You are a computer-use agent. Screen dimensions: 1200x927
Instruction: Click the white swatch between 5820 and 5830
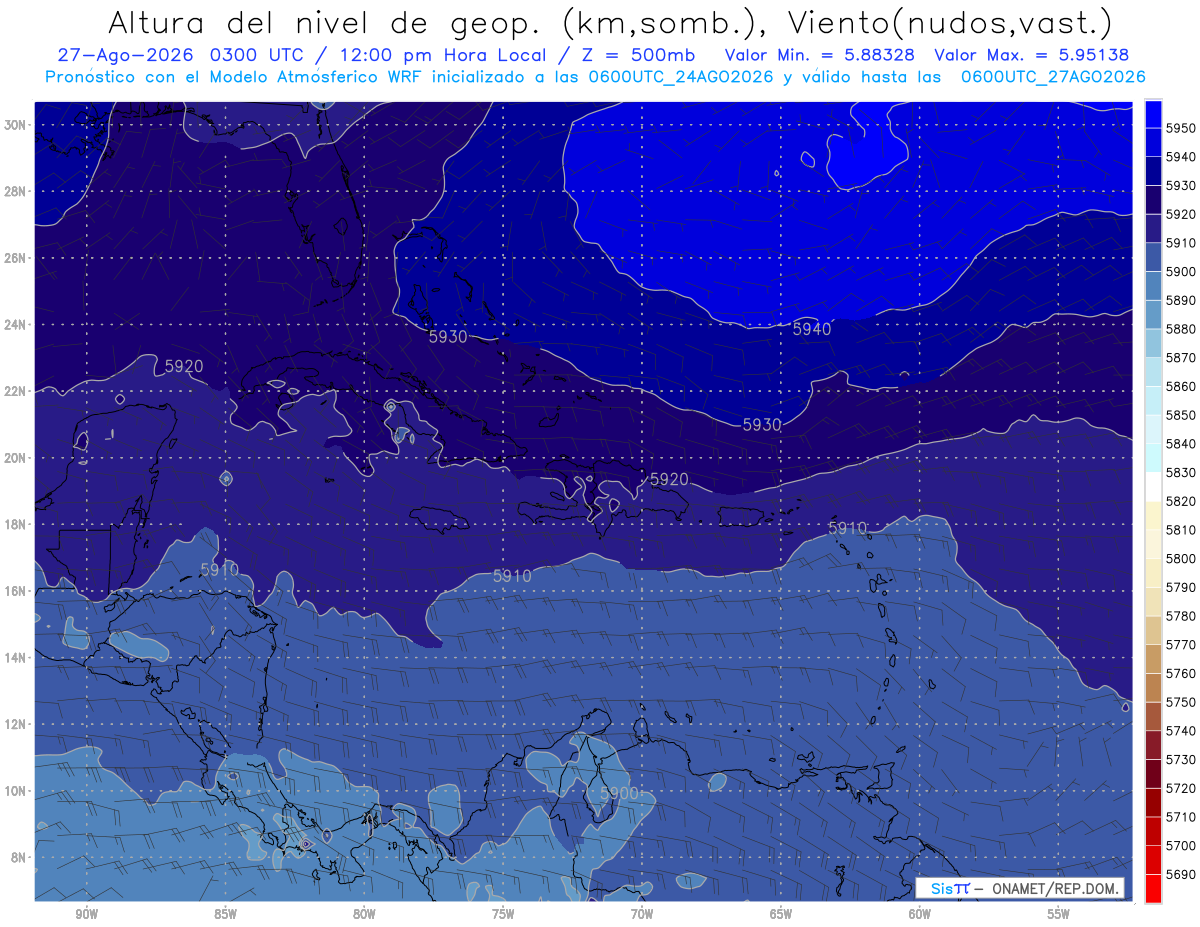pyautogui.click(x=1153, y=487)
